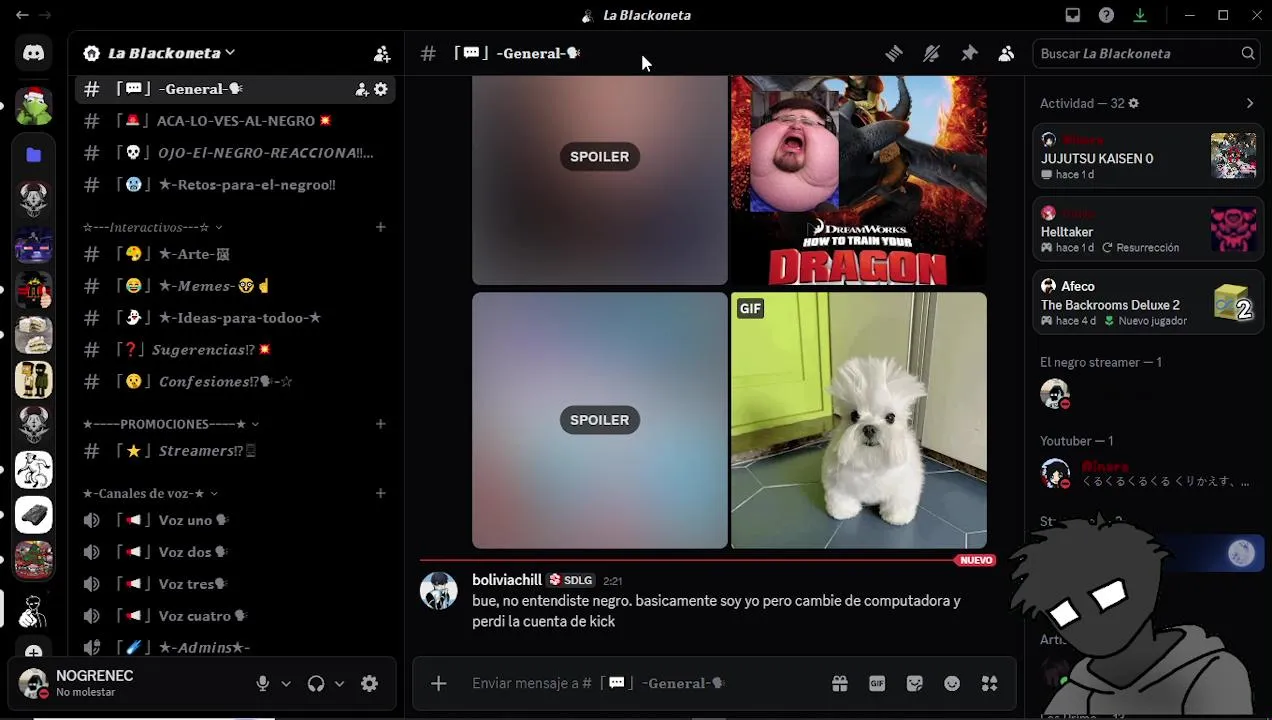The height and width of the screenshot is (720, 1272).
Task: Open the Confesiones channel
Action: [x=235, y=382]
